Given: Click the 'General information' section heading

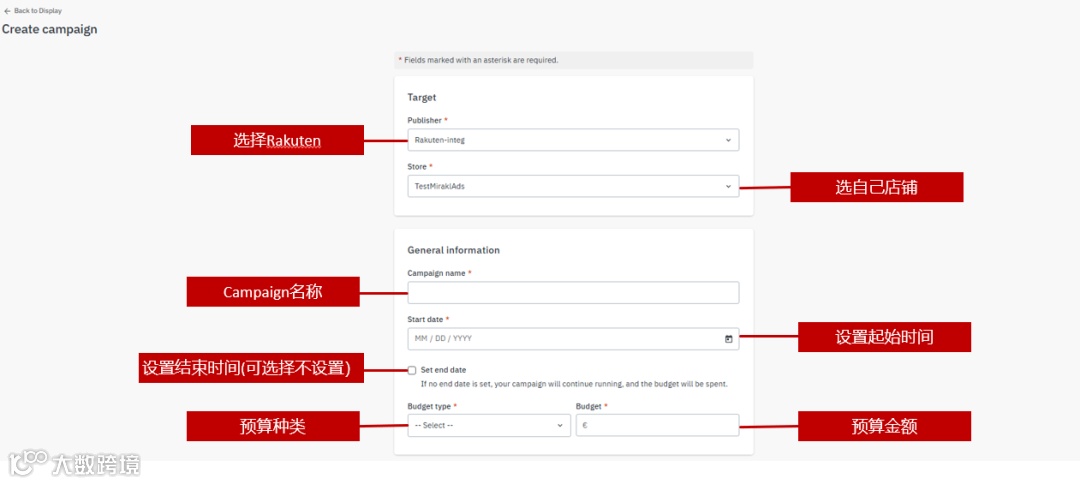Looking at the screenshot, I should (453, 250).
